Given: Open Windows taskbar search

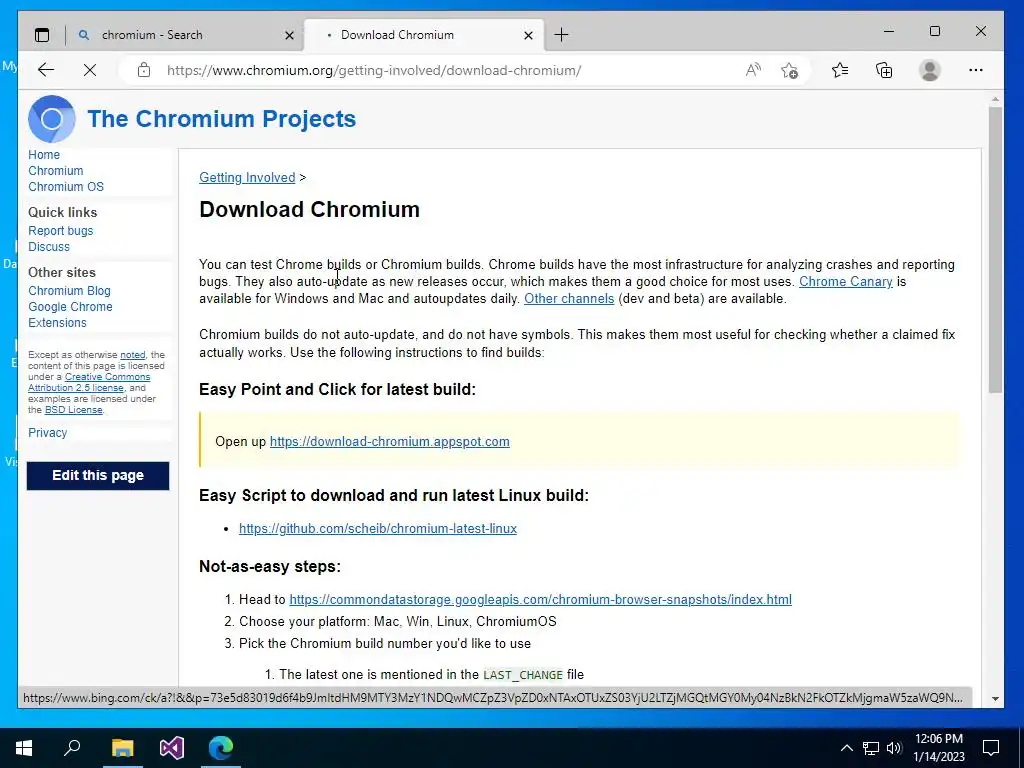Looking at the screenshot, I should pos(72,747).
